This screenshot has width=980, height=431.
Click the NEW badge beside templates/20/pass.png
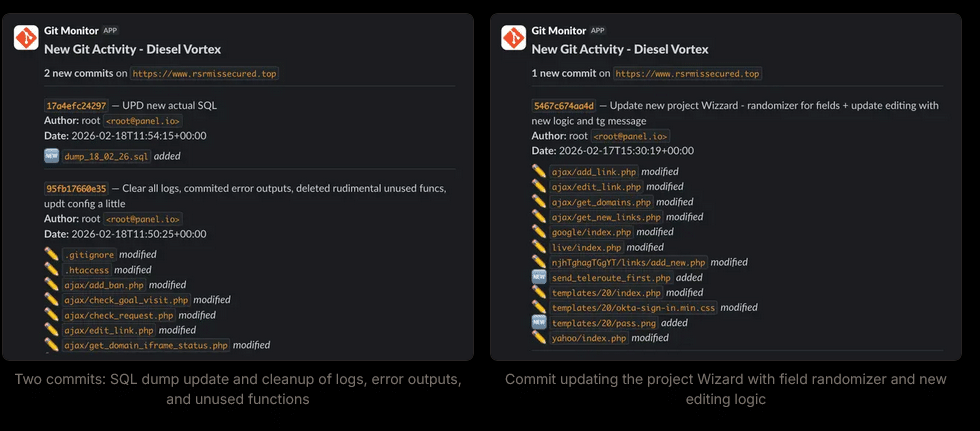(539, 323)
